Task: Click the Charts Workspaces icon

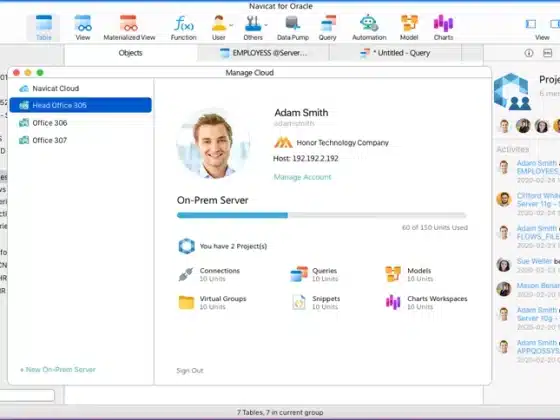Action: coord(393,302)
